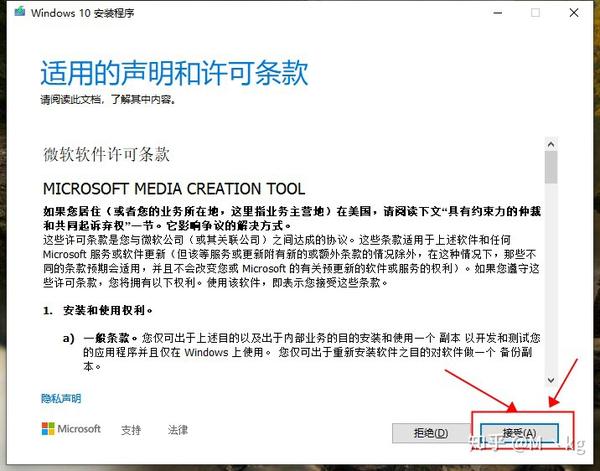Click the Windows 10 setup title bar icon
This screenshot has height=471, width=600.
[20, 12]
